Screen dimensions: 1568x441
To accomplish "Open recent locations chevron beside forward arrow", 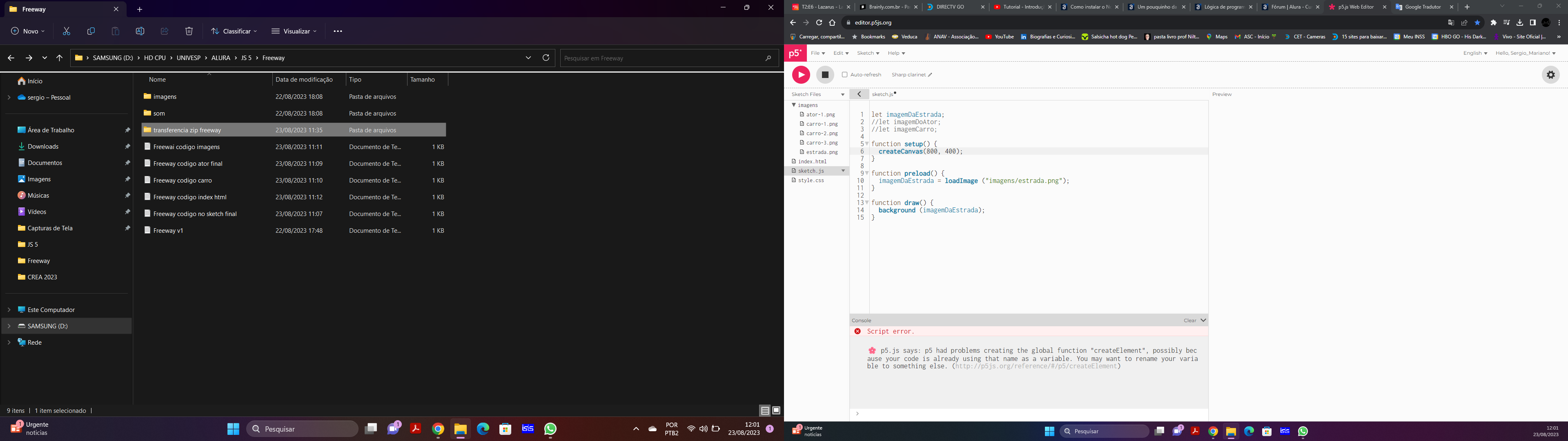I will click(45, 58).
